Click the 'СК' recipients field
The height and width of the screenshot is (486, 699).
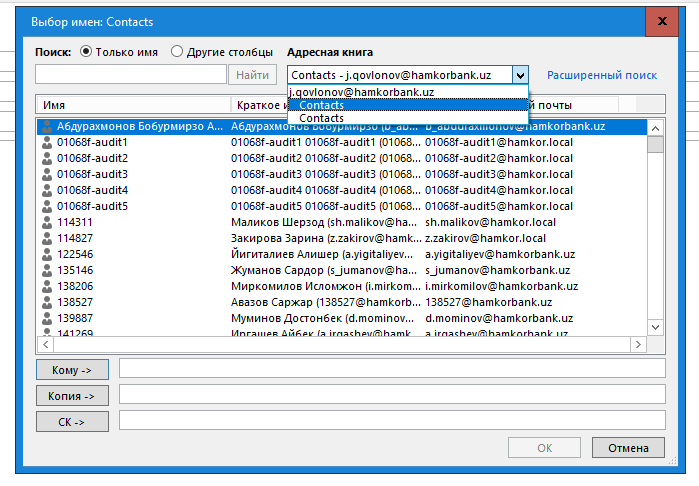click(392, 420)
